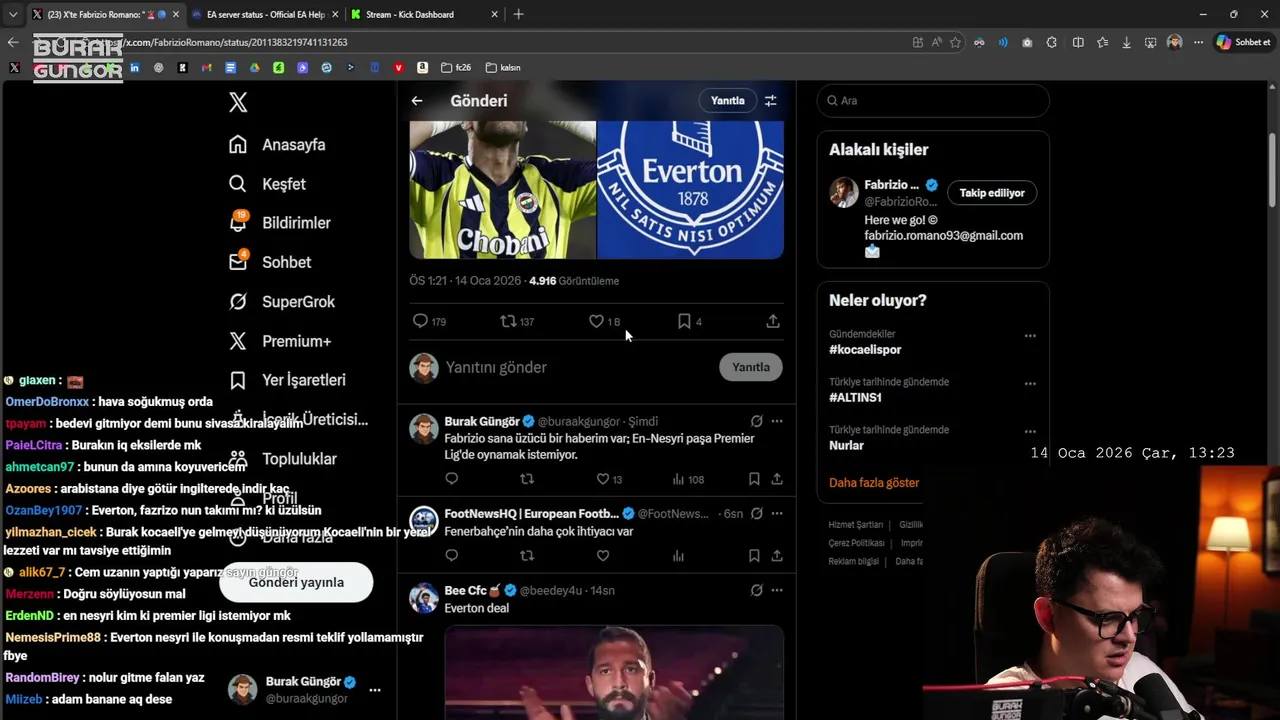This screenshot has width=1280, height=720.
Task: Open the fc26 bookmarks folder
Action: coord(456,68)
